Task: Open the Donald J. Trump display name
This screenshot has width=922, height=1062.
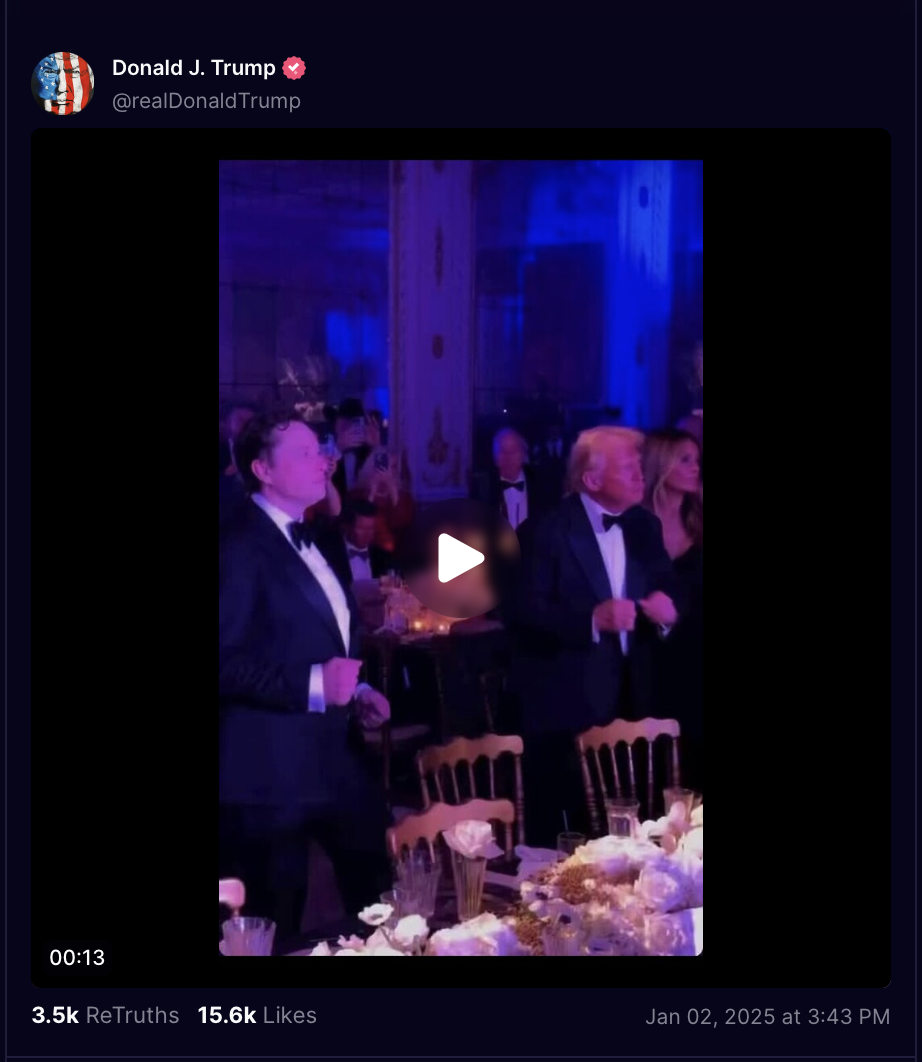Action: coord(194,68)
